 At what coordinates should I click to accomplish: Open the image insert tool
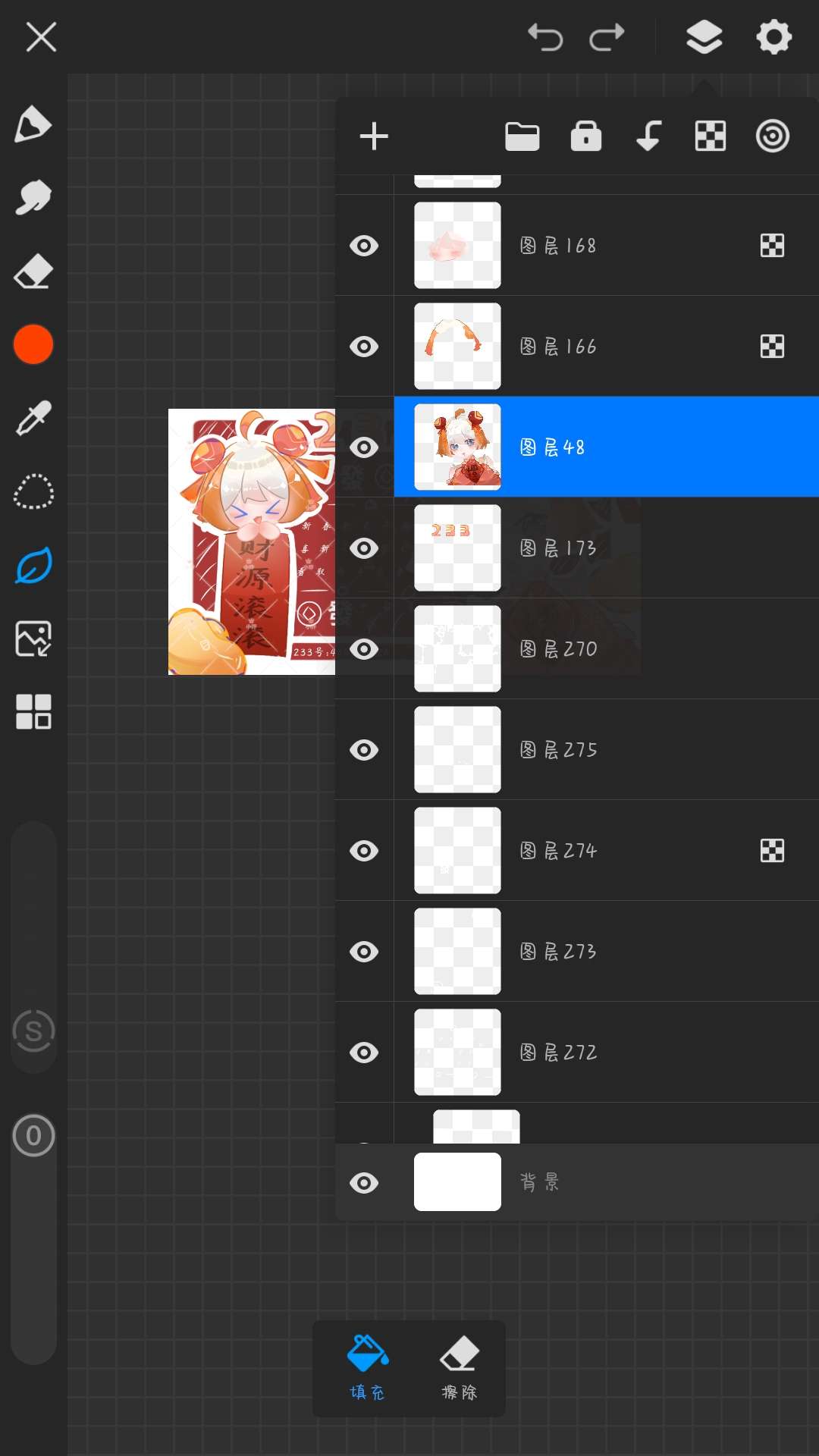click(x=33, y=639)
